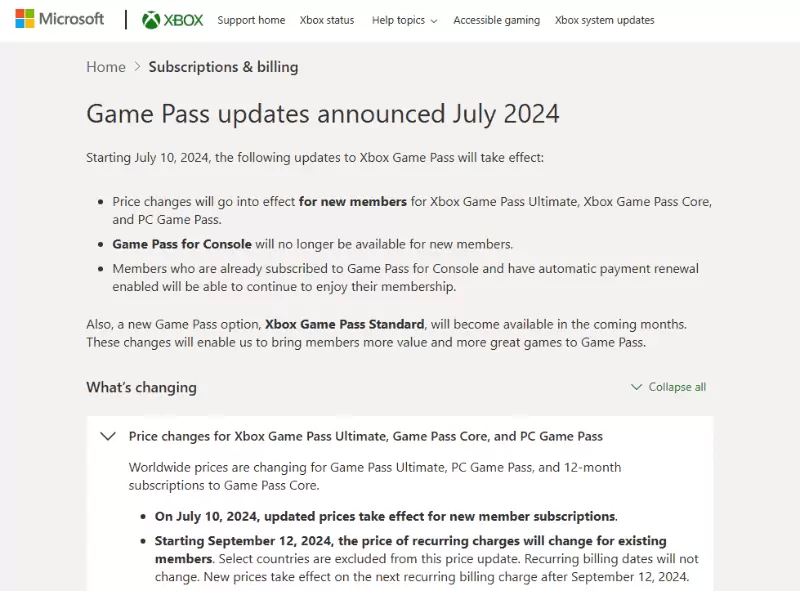
Task: Click the Game Pass updates page title
Action: point(322,113)
